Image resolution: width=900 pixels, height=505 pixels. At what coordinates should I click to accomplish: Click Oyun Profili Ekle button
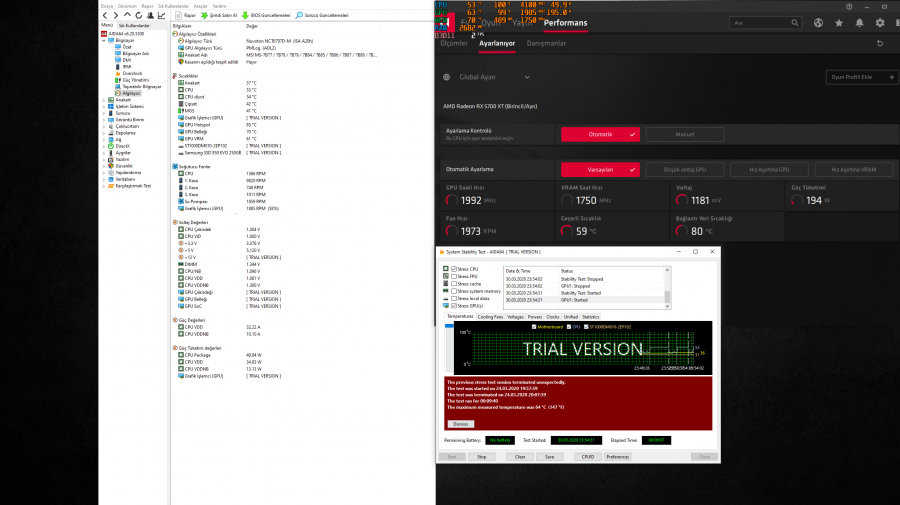862,77
